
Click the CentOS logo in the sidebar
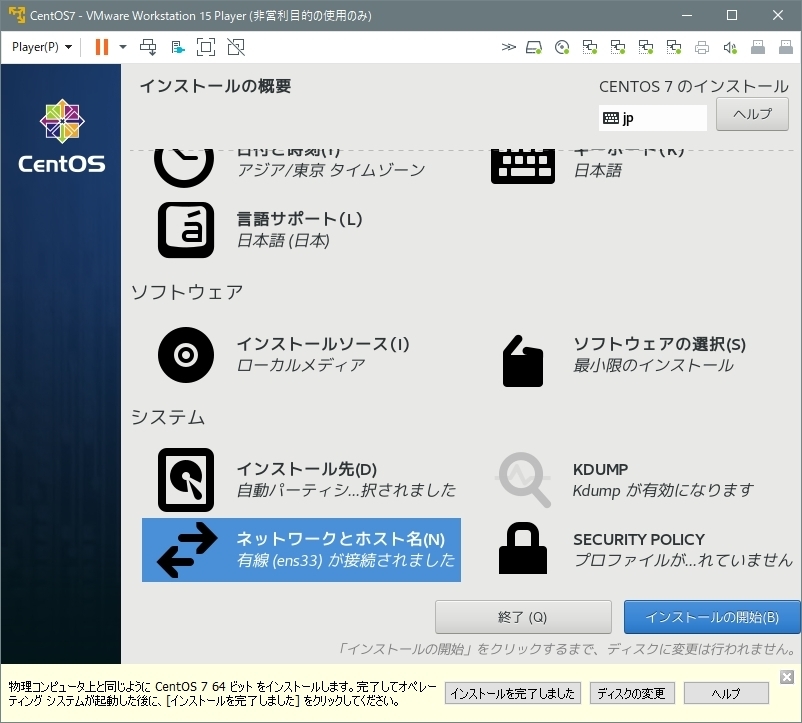click(62, 135)
